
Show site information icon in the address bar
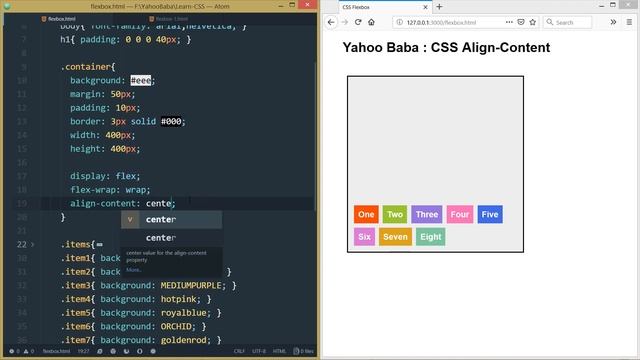tap(400, 22)
